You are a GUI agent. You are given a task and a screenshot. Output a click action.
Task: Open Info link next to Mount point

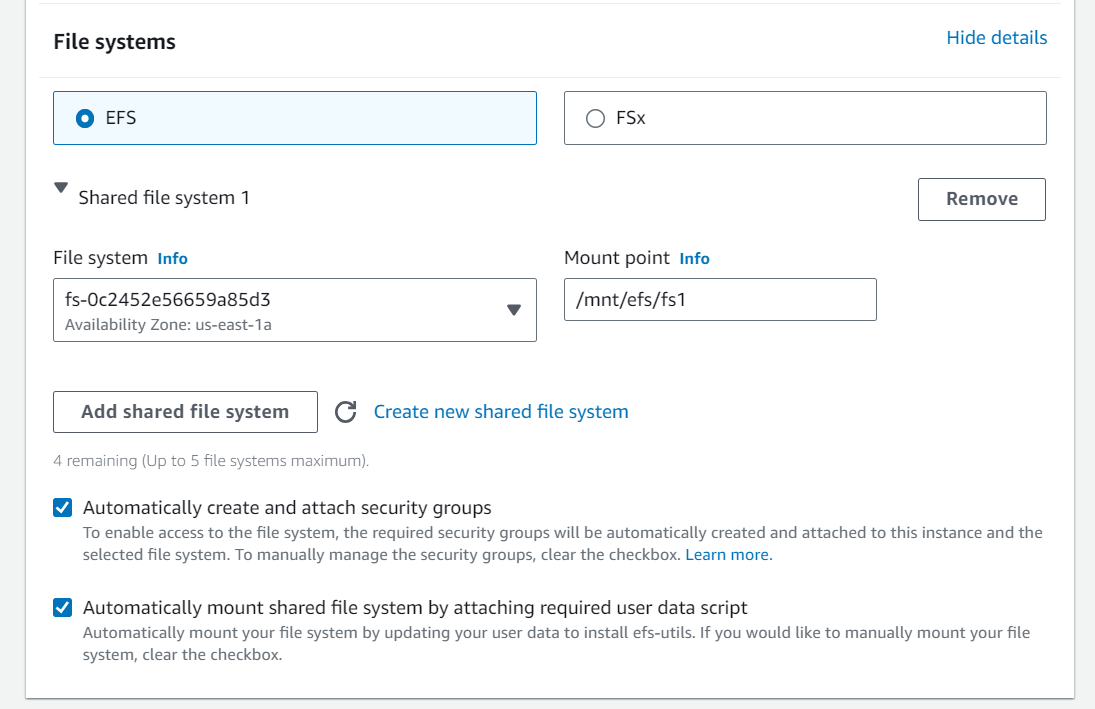(694, 259)
